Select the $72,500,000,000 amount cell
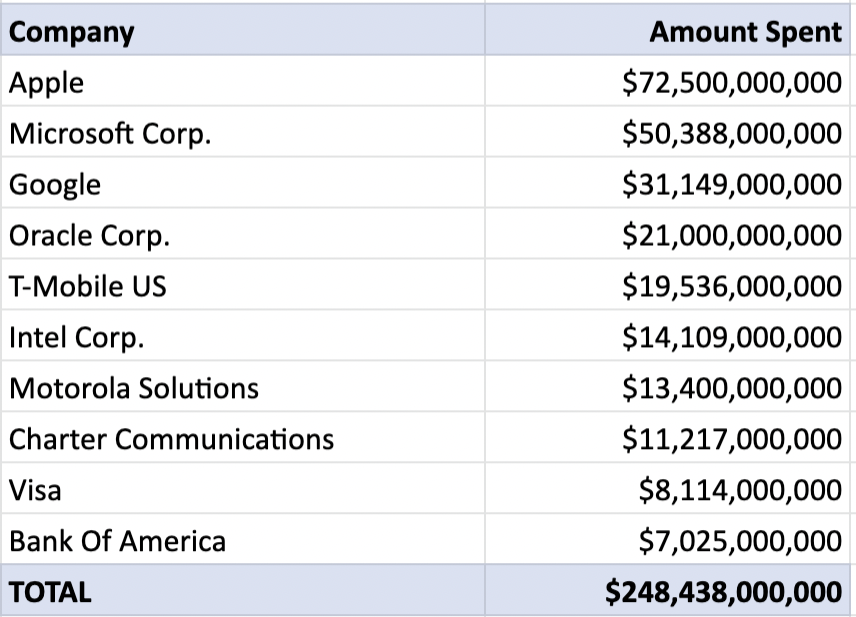This screenshot has width=856, height=617. click(x=732, y=83)
